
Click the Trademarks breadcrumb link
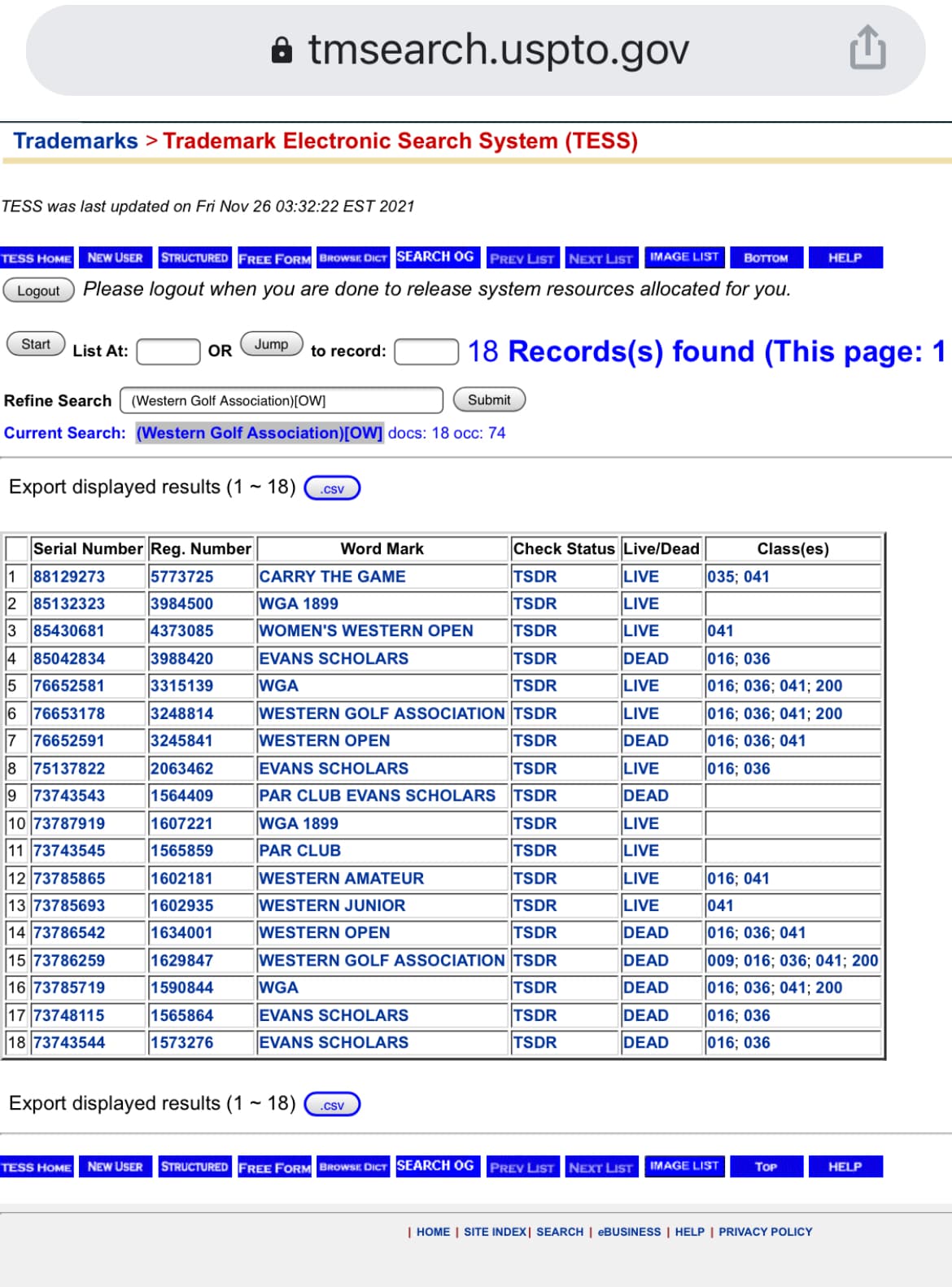pyautogui.click(x=76, y=141)
